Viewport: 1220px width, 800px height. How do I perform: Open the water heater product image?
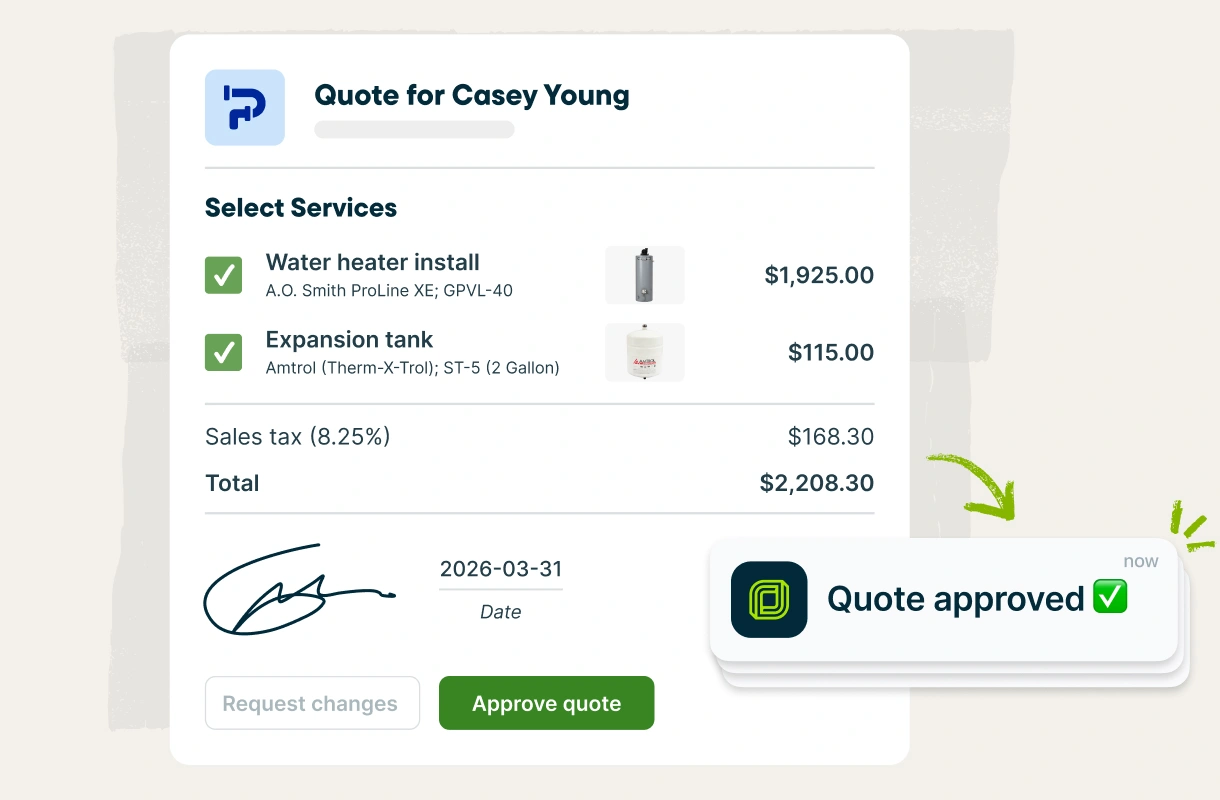644,275
